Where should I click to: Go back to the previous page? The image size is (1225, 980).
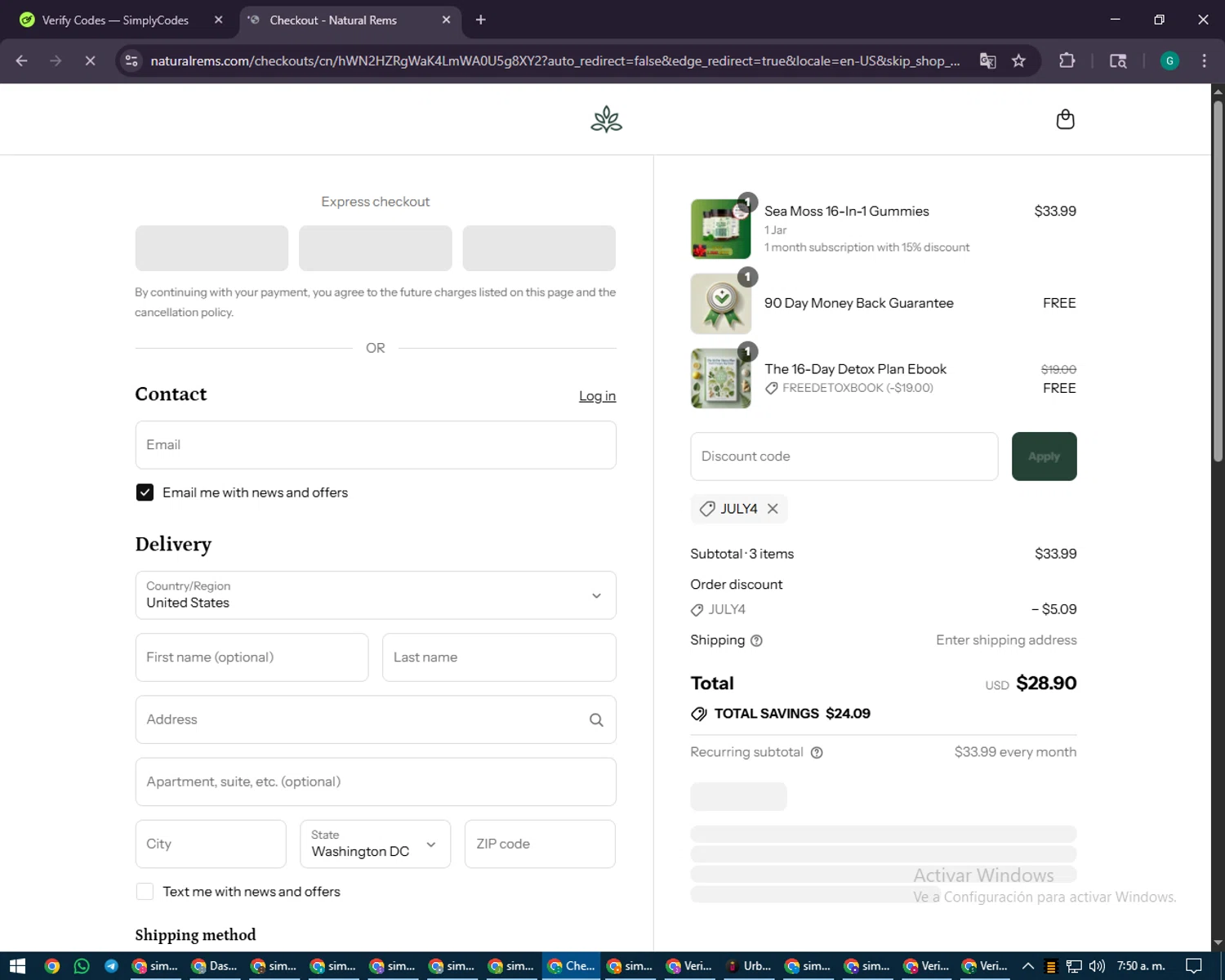(x=22, y=60)
